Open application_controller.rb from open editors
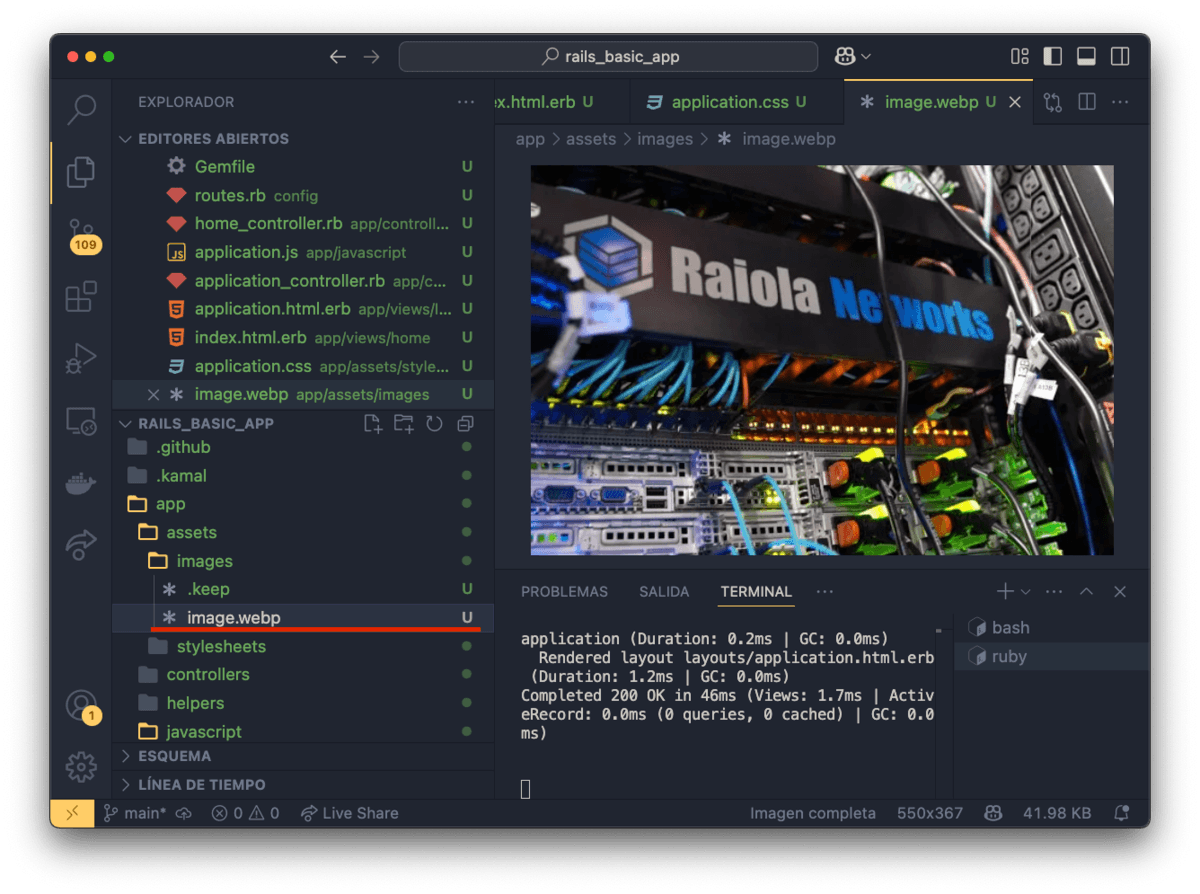 [304, 281]
